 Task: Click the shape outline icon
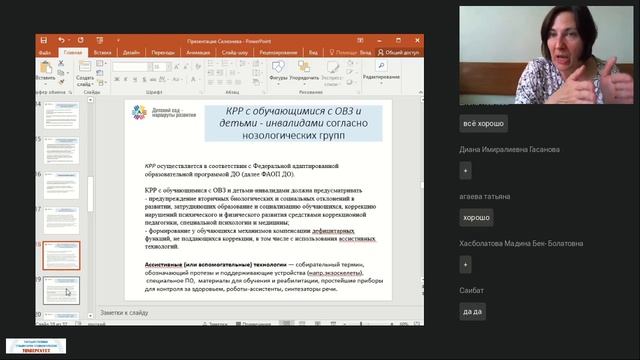click(350, 73)
